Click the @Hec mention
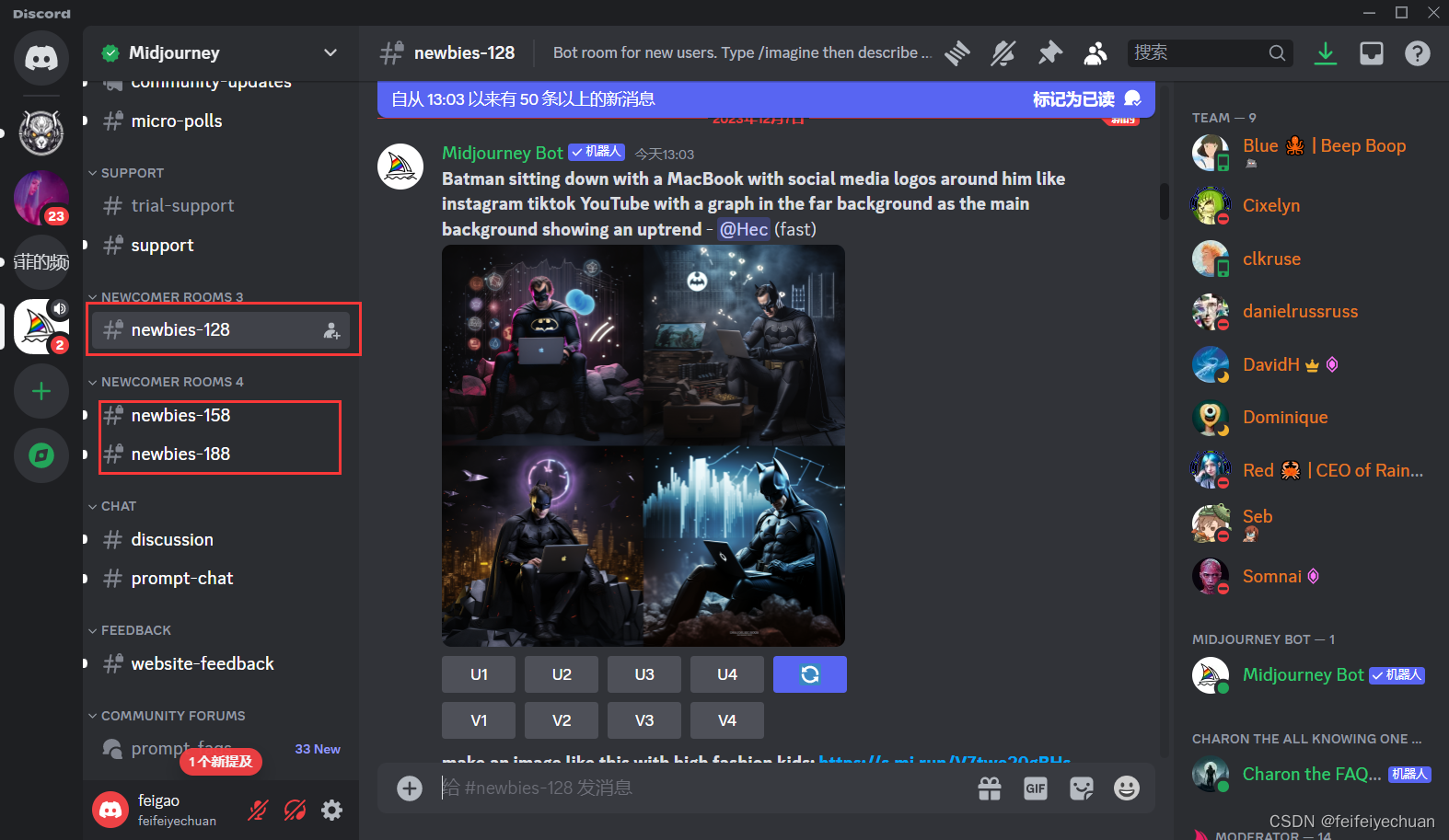The image size is (1449, 840). tap(743, 229)
